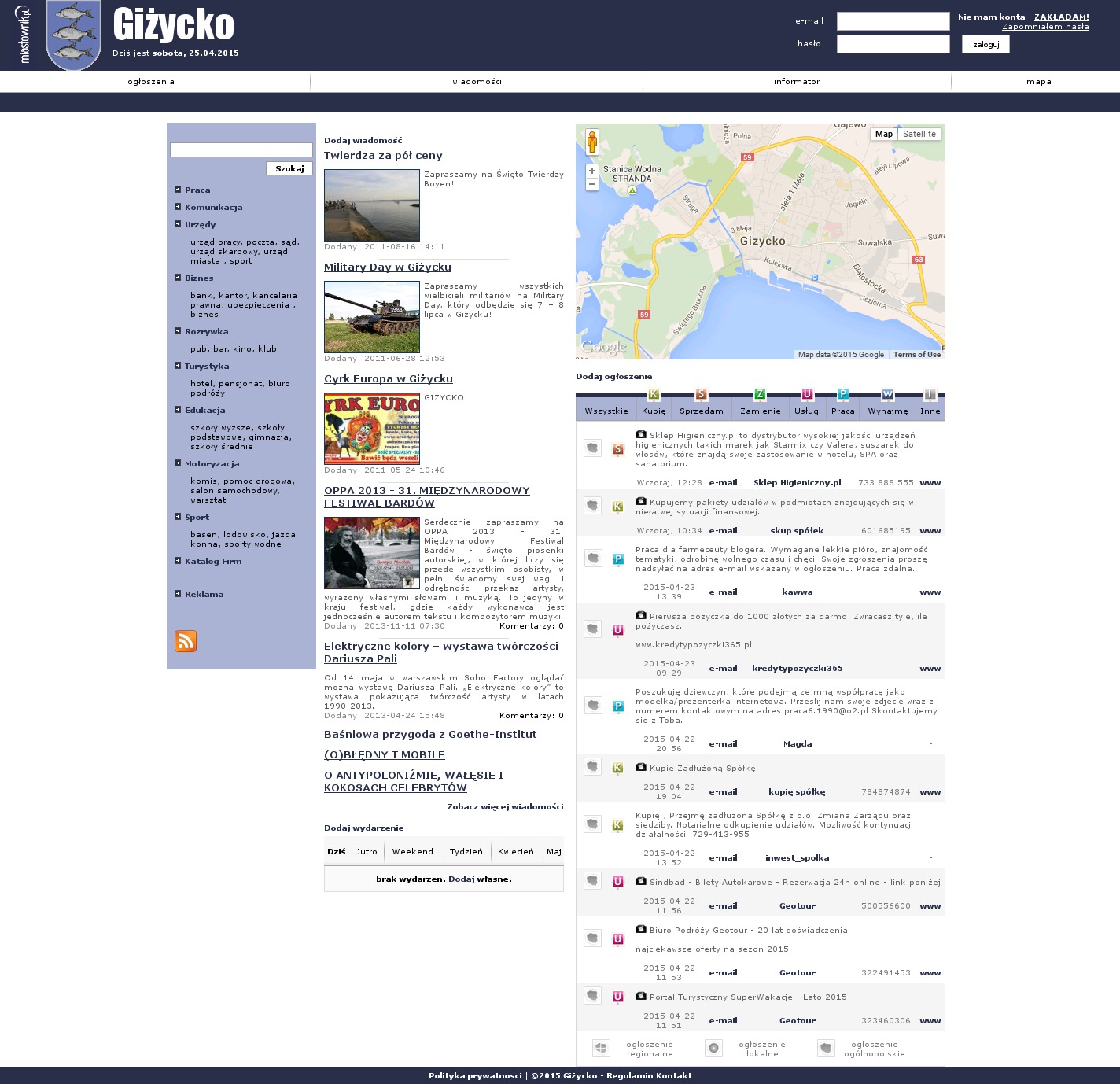The height and width of the screenshot is (1084, 1120).
Task: Expand the Motoryzacja sidebar category
Action: (178, 463)
